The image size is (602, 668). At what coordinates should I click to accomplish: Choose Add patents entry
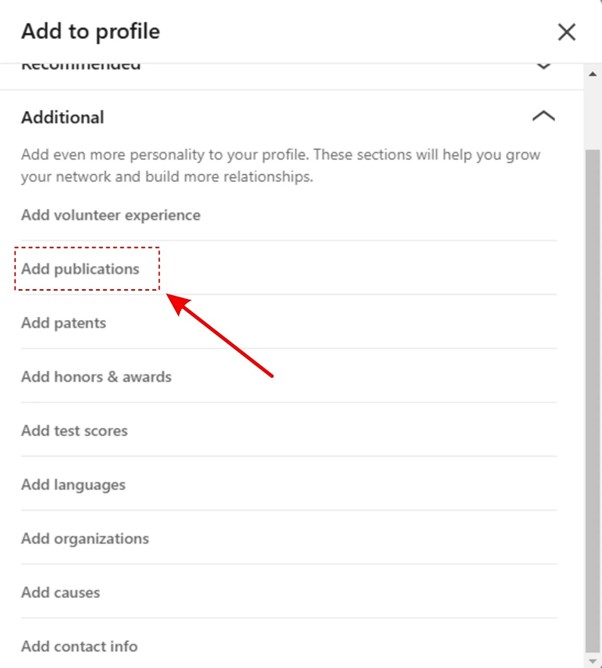click(63, 323)
